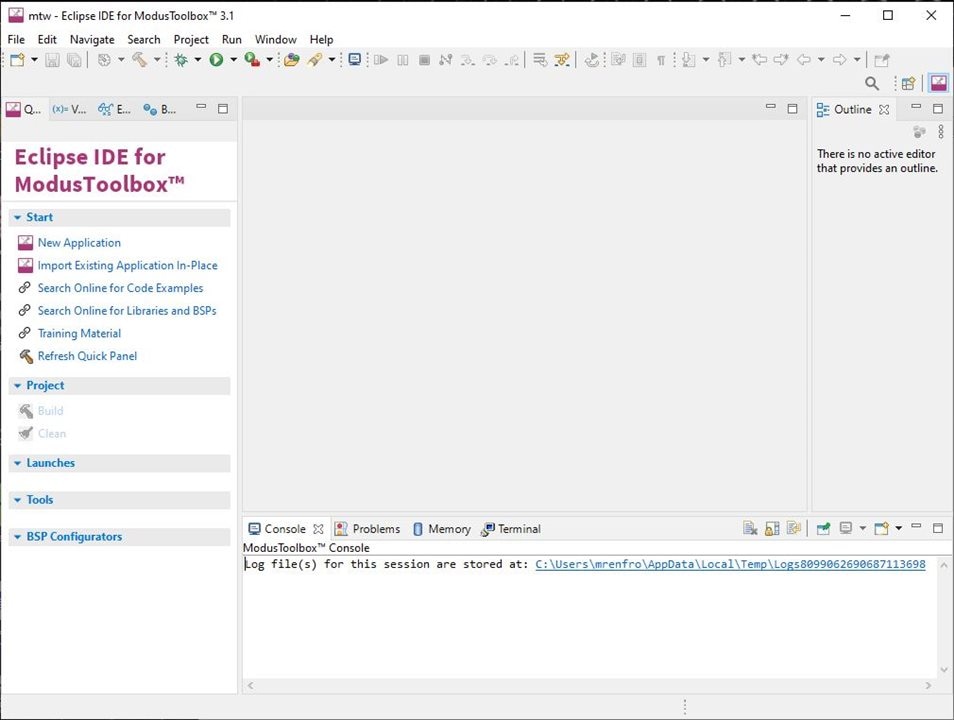Open the Help menu
This screenshot has width=954, height=720.
tap(321, 40)
